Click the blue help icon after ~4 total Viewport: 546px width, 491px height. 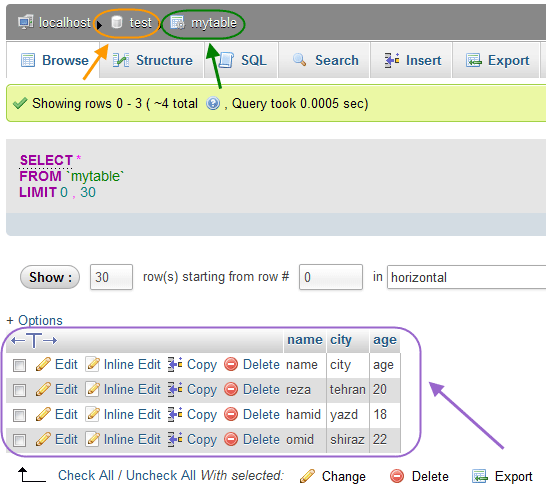pyautogui.click(x=213, y=103)
